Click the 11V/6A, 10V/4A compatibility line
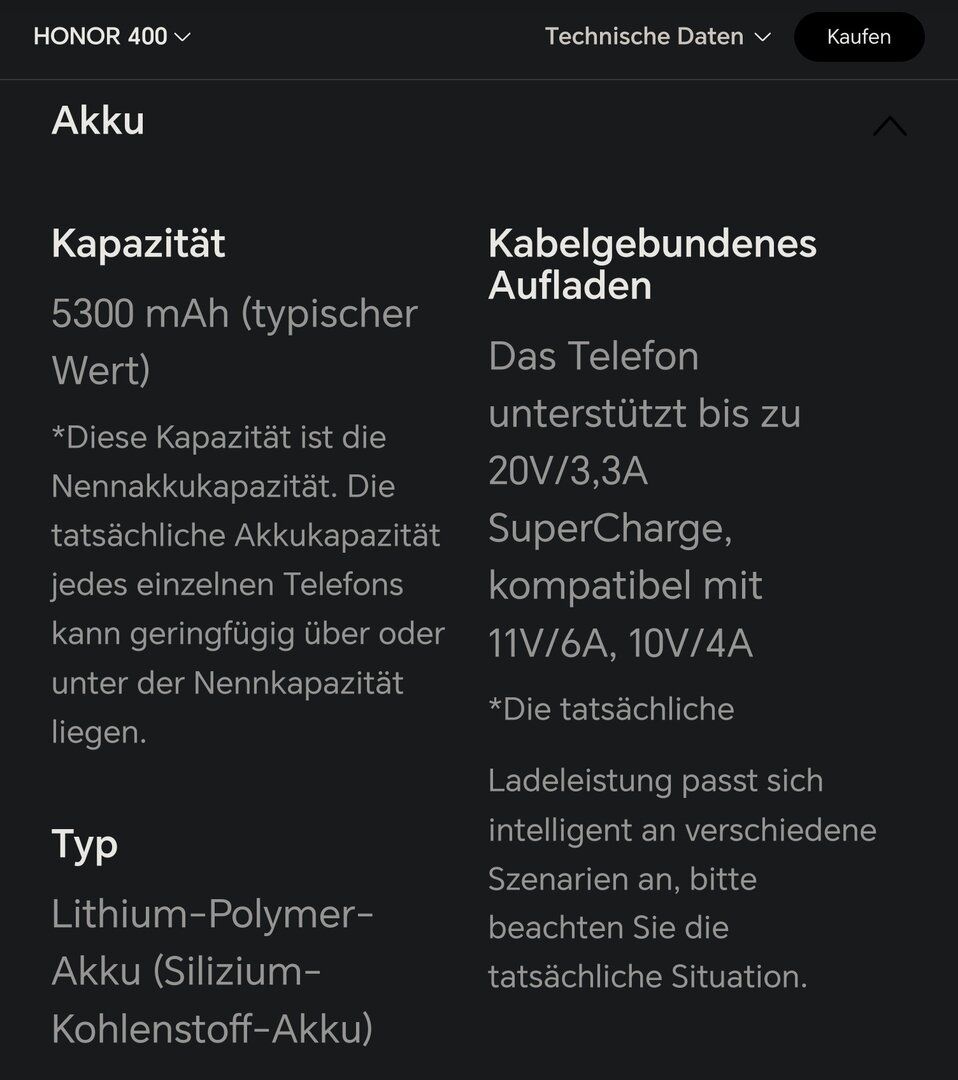Image resolution: width=958 pixels, height=1080 pixels. tap(620, 643)
